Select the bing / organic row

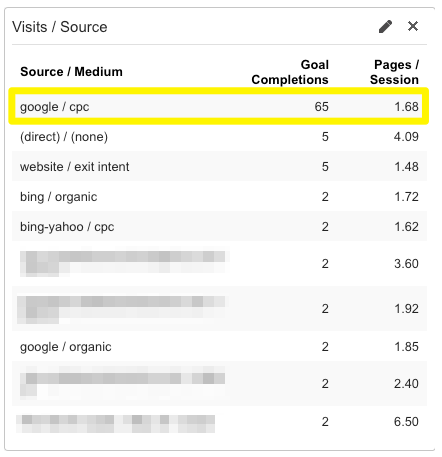tap(219, 197)
